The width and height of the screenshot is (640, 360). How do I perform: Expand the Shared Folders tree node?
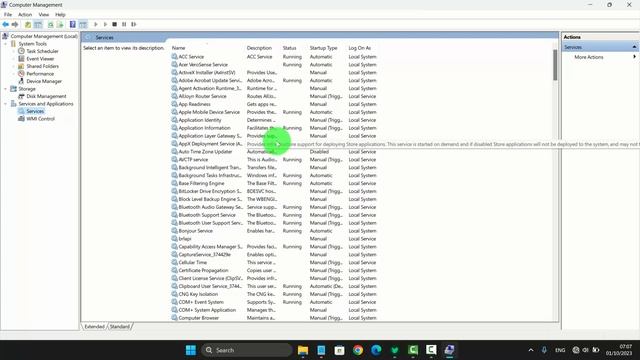tap(13, 66)
